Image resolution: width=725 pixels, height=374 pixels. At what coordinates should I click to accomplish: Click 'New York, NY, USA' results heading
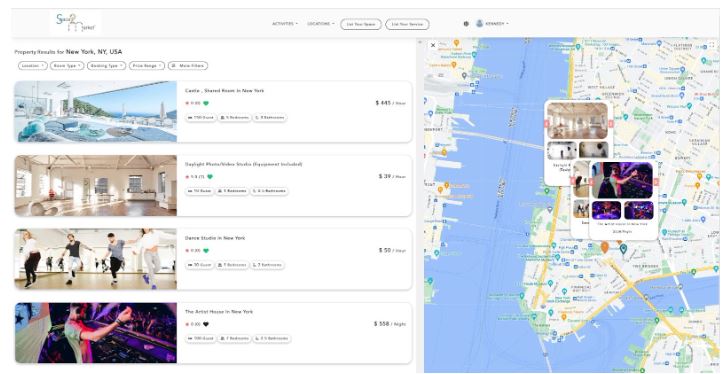94,52
